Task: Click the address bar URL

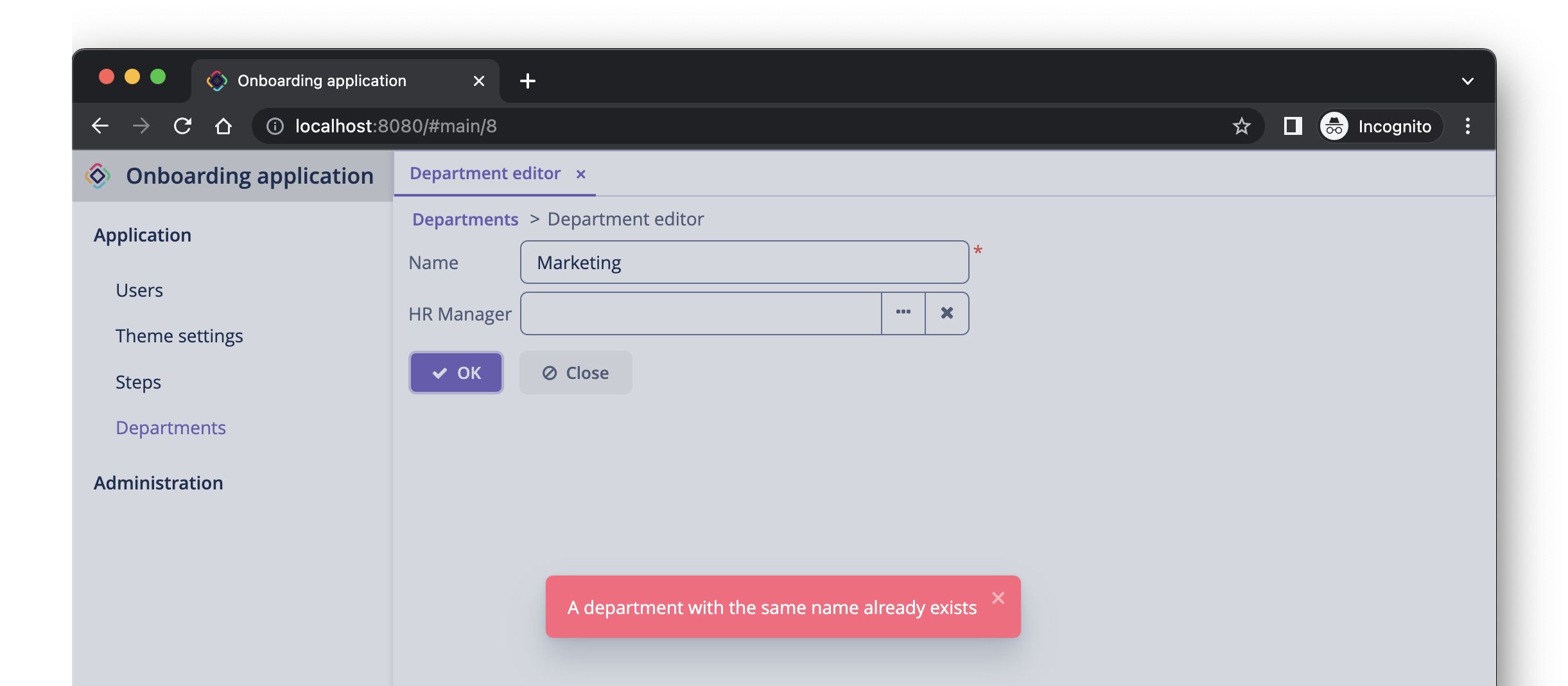Action: pyautogui.click(x=396, y=126)
